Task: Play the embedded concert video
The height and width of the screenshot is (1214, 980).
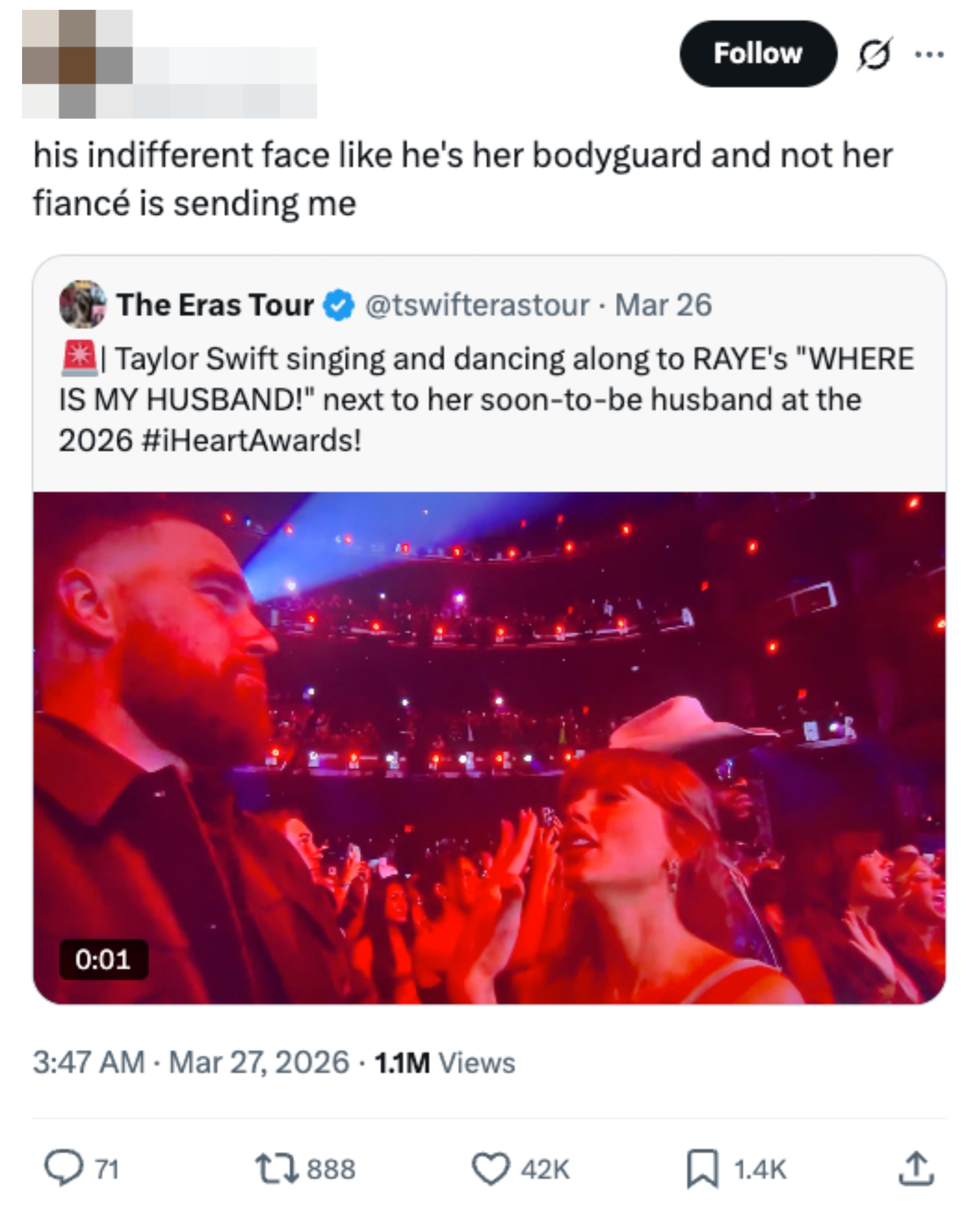Action: click(x=489, y=747)
